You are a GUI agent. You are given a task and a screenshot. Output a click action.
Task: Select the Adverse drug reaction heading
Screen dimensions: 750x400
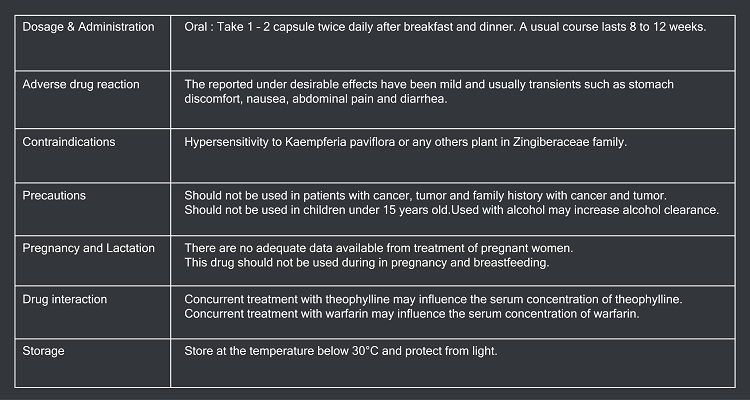tap(81, 84)
